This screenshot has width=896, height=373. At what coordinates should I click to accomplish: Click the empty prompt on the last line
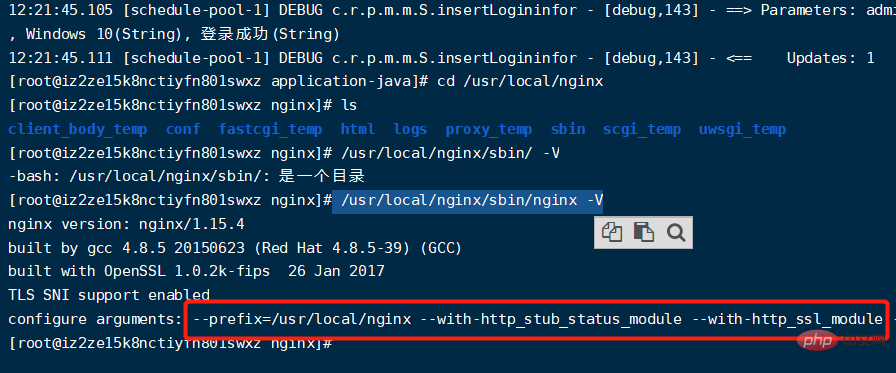tap(170, 344)
